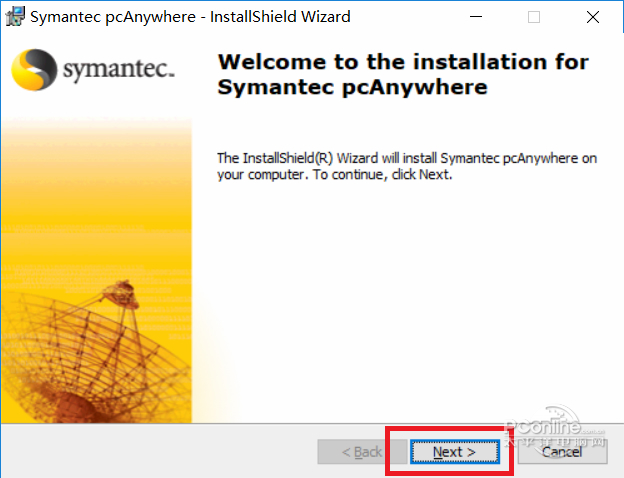The height and width of the screenshot is (478, 624).
Task: Click the satellite dish banner image
Action: tap(96, 271)
